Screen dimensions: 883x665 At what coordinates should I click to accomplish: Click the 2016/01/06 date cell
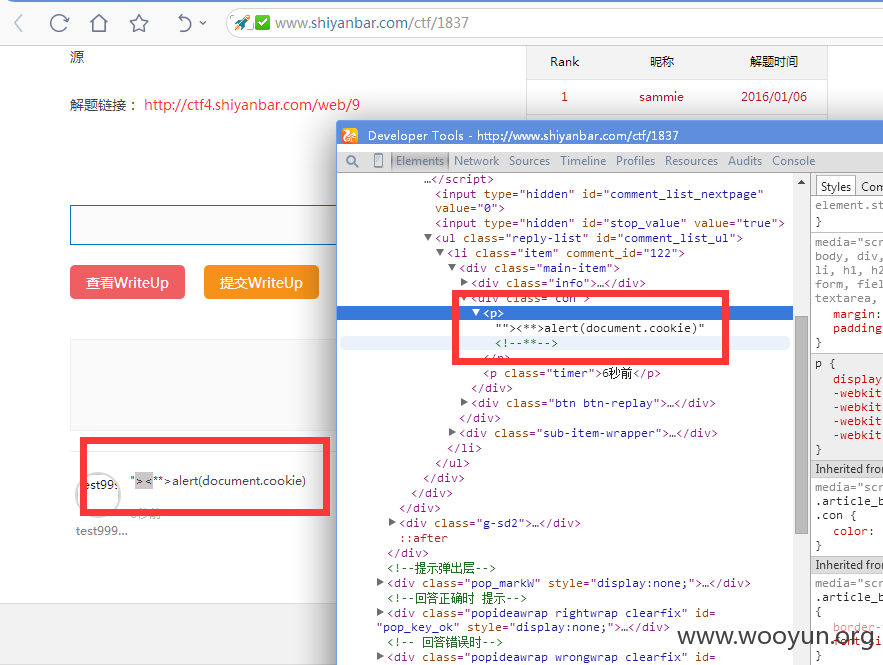(774, 97)
